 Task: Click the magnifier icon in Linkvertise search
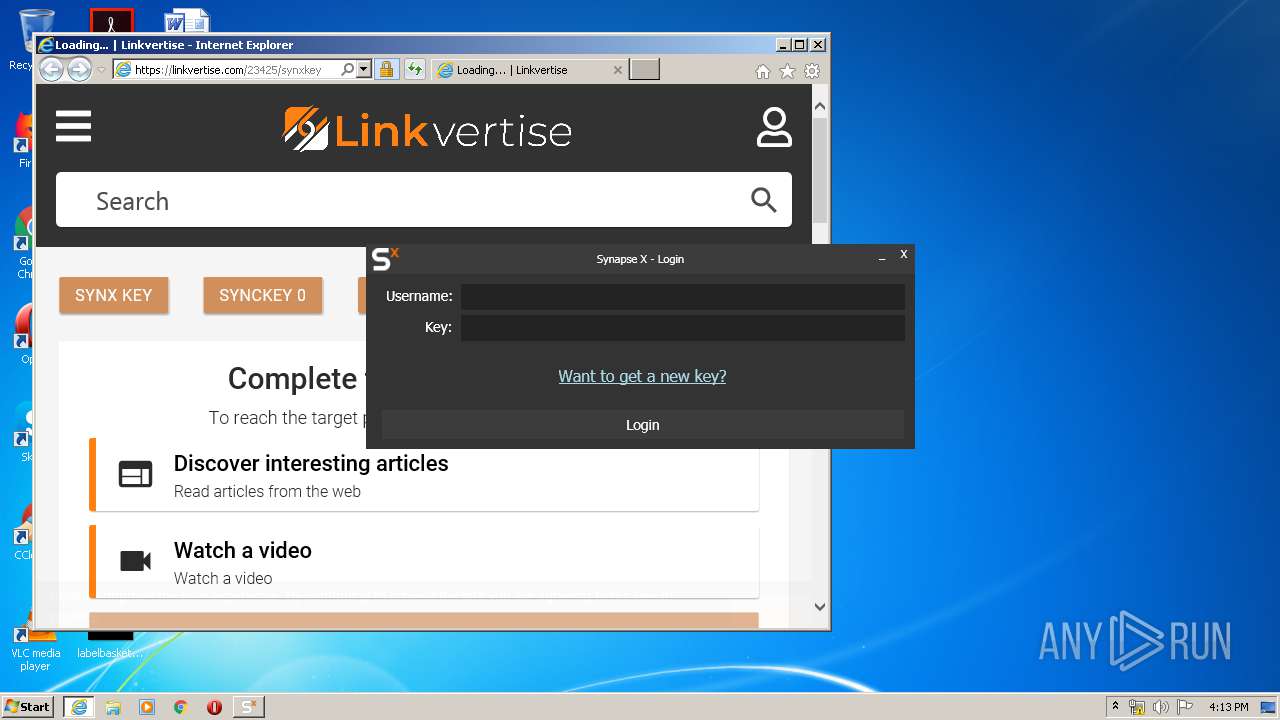[x=764, y=200]
